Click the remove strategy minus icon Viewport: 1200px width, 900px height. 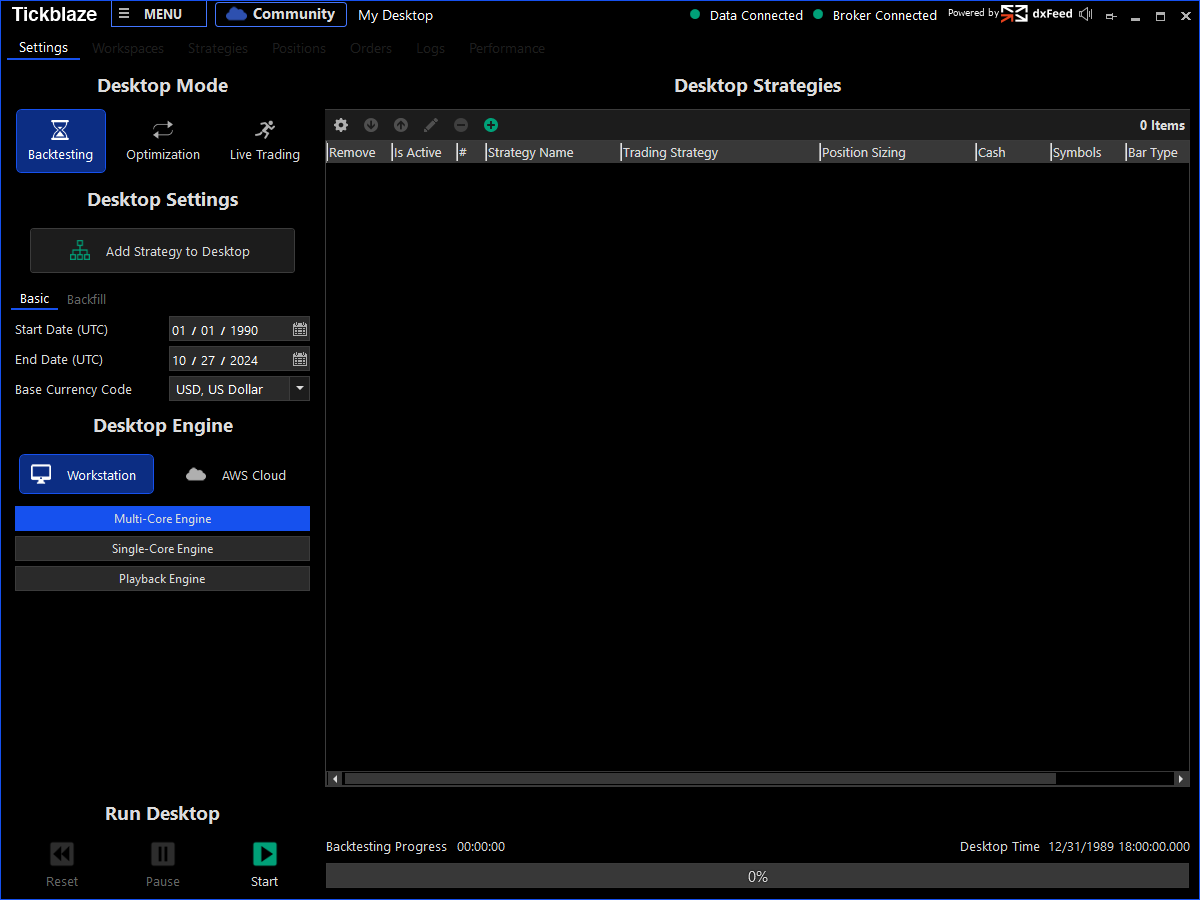tap(461, 125)
